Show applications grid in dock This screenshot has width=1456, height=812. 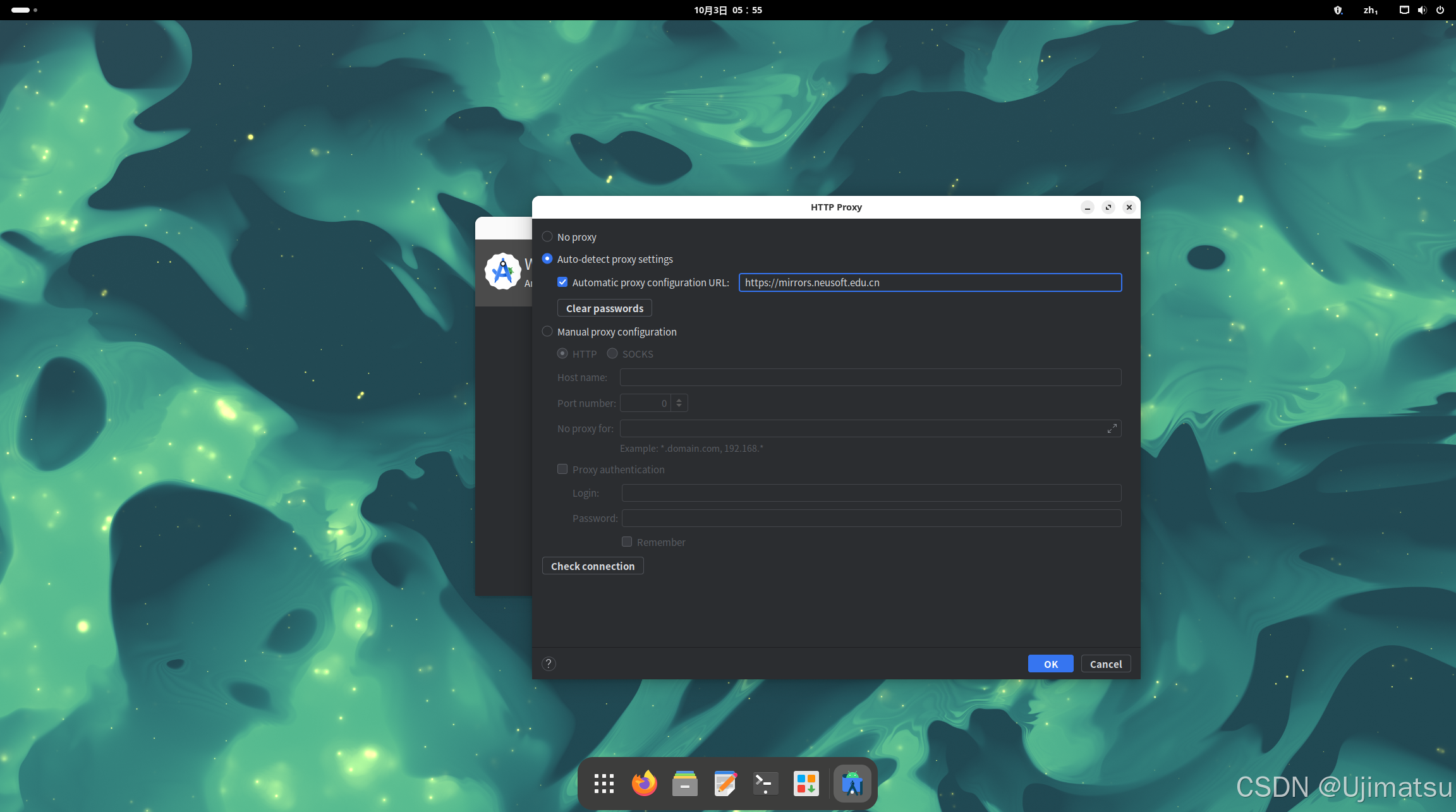pyautogui.click(x=604, y=784)
